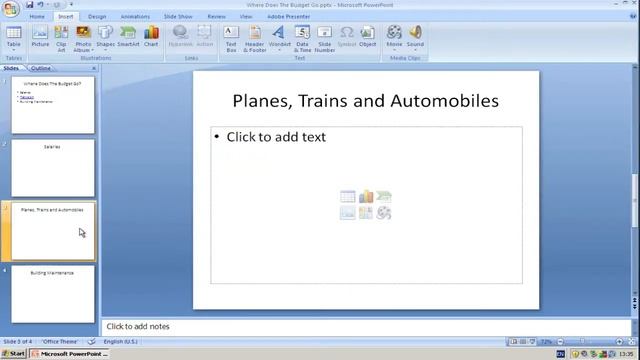This screenshot has width=640, height=360.
Task: Open the Shapes gallery
Action: (x=105, y=38)
